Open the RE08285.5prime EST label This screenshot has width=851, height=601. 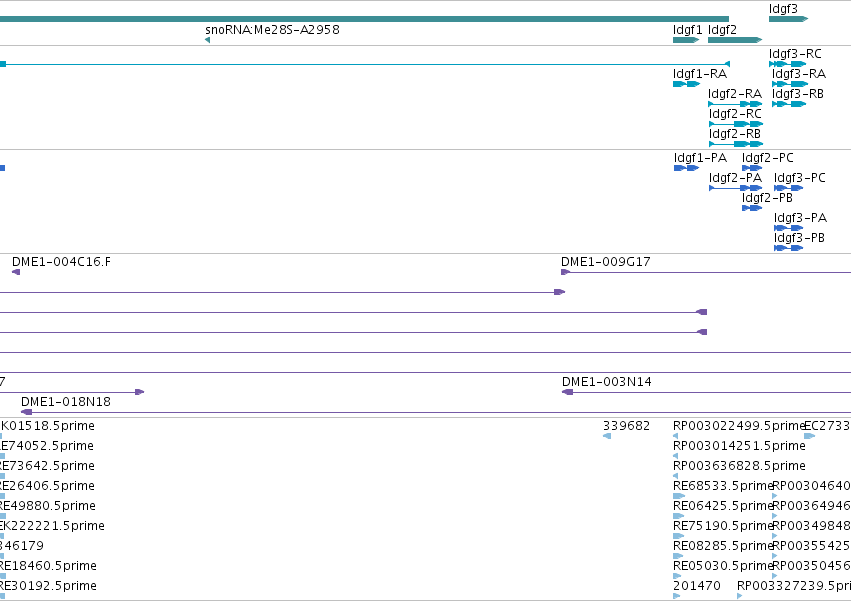(x=722, y=546)
